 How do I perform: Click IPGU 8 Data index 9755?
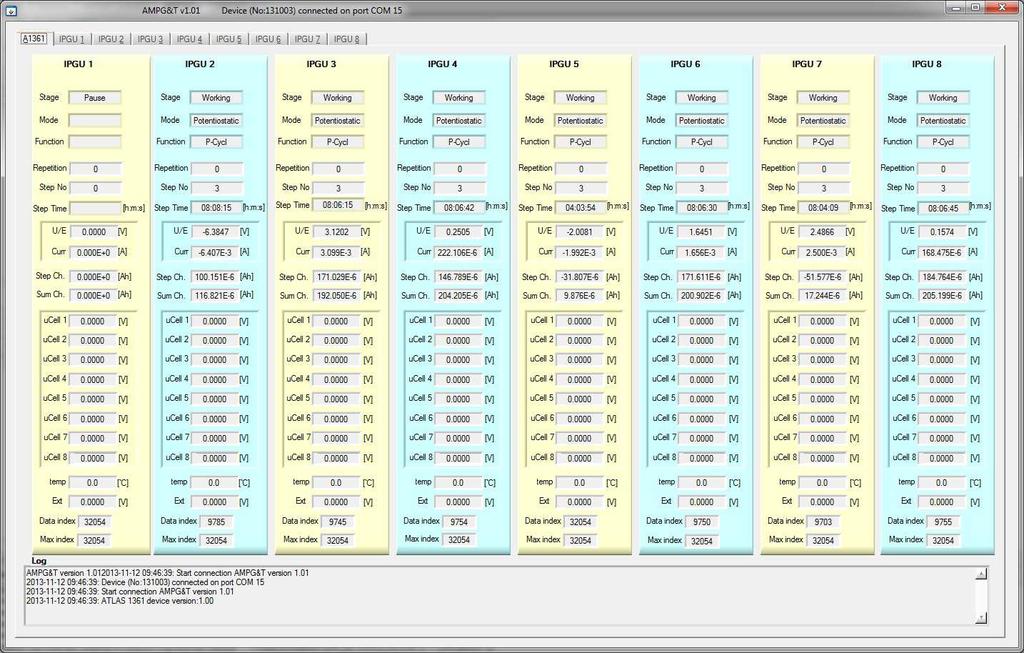[x=944, y=522]
